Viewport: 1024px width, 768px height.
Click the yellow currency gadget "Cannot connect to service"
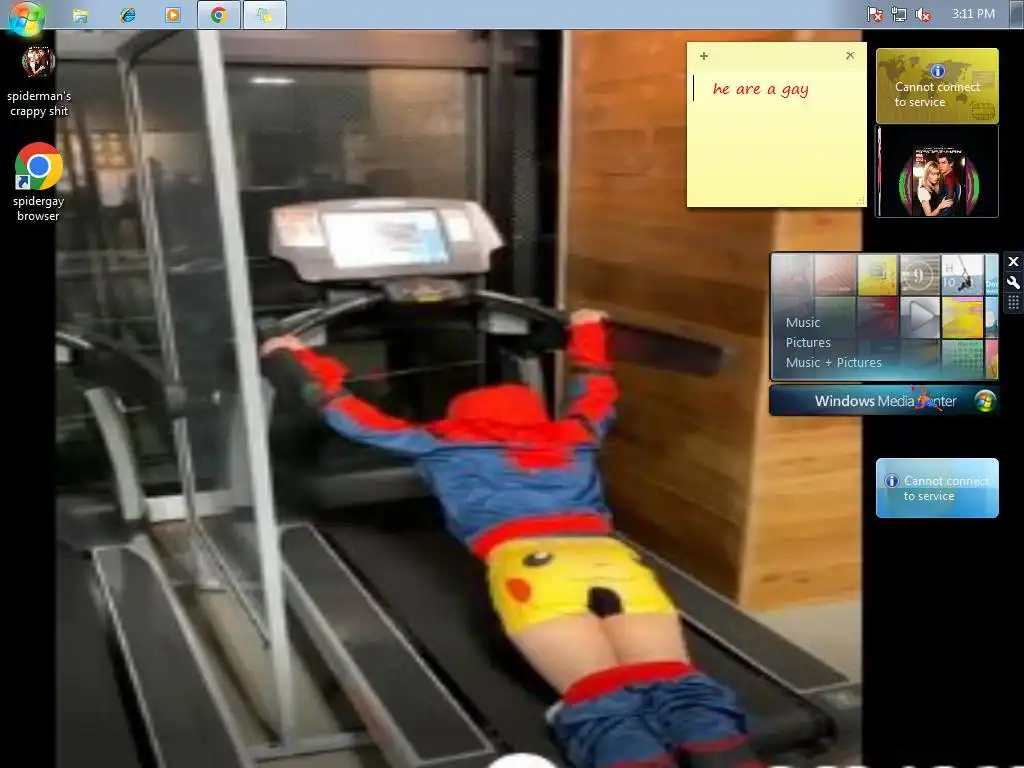click(937, 86)
